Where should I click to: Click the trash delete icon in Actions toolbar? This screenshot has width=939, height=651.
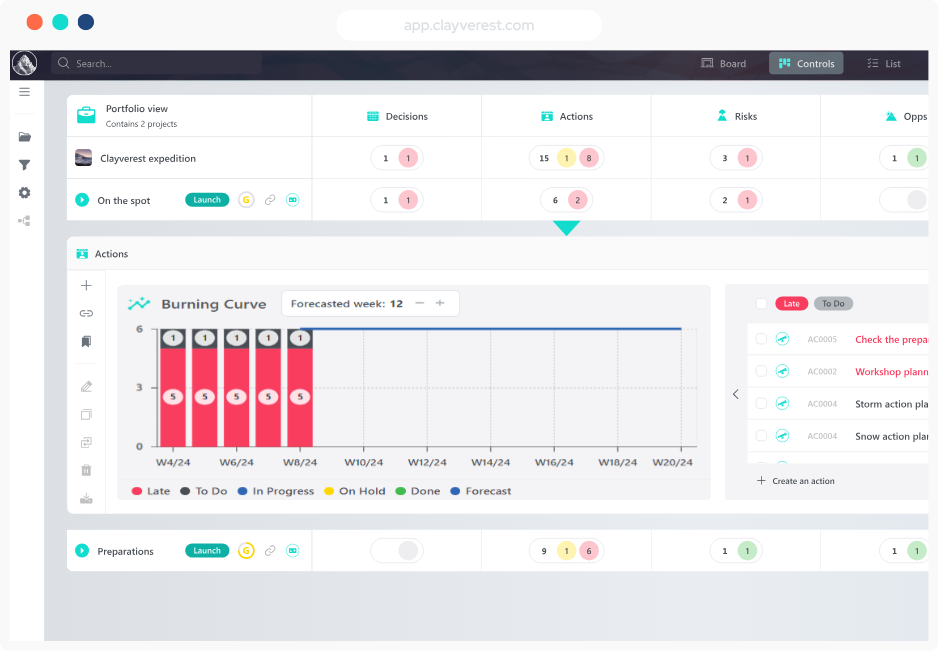[x=86, y=470]
